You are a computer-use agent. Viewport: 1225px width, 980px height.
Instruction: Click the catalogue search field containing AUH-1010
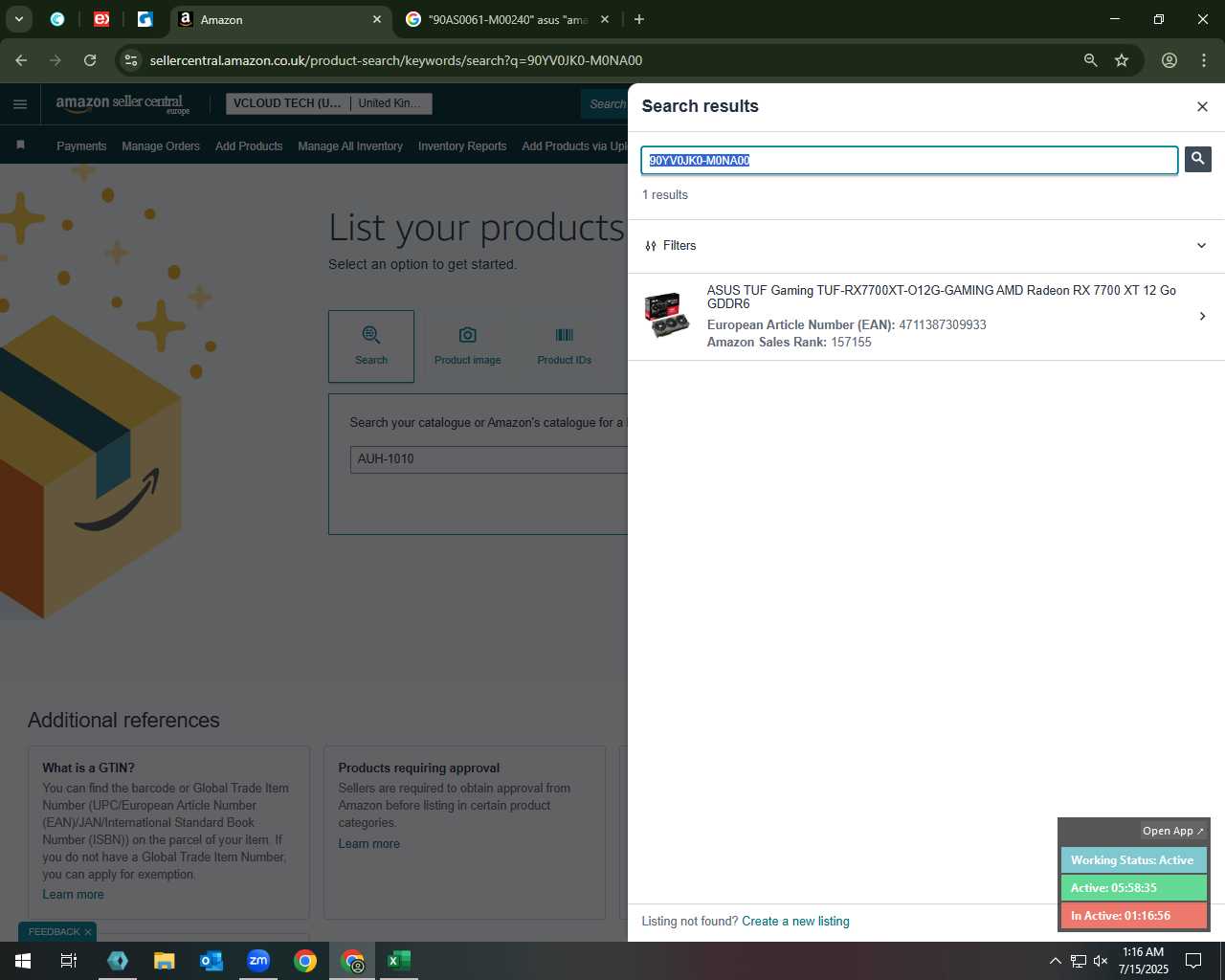(x=489, y=459)
